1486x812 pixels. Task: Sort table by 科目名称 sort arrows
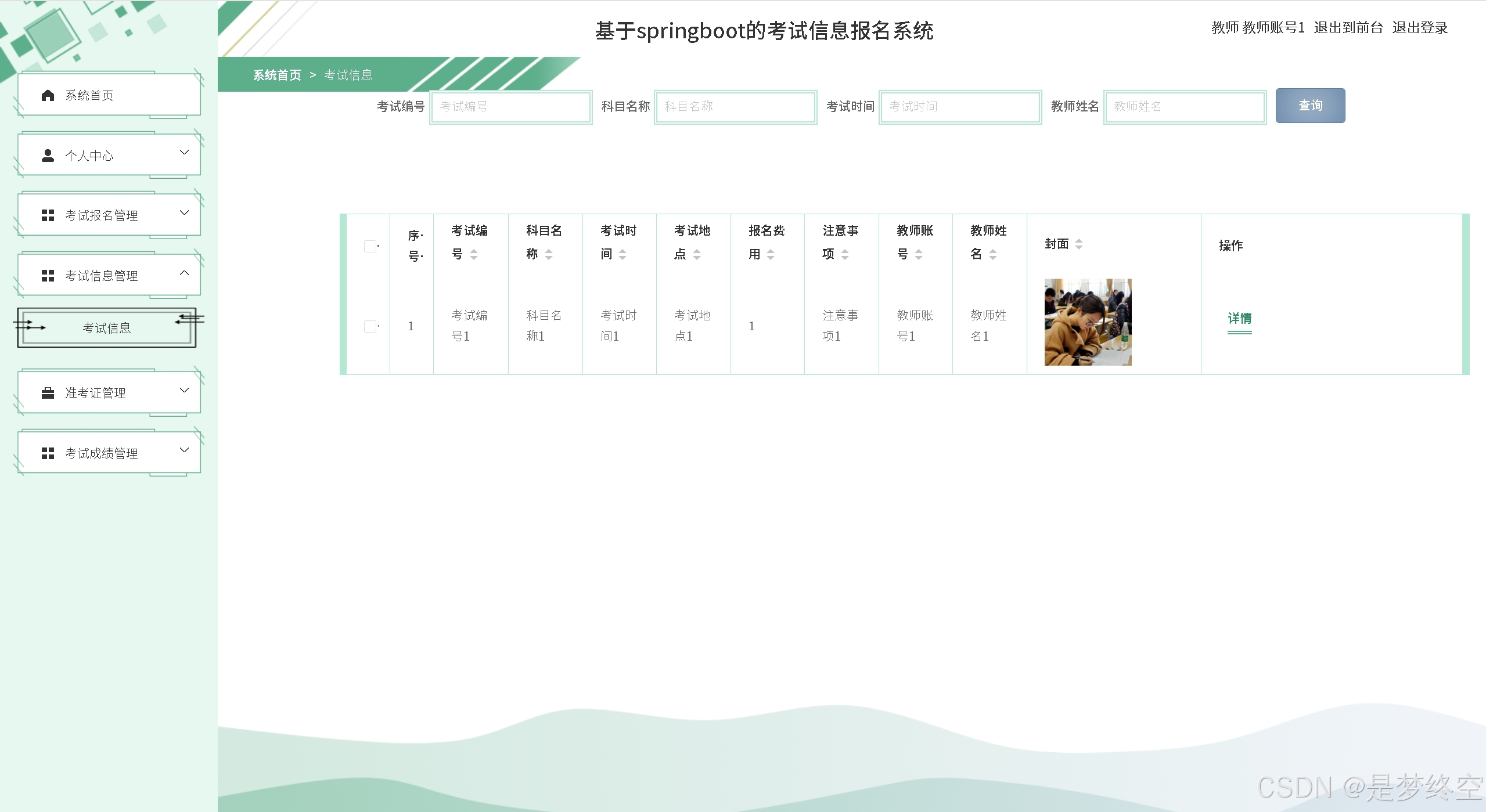pos(549,254)
